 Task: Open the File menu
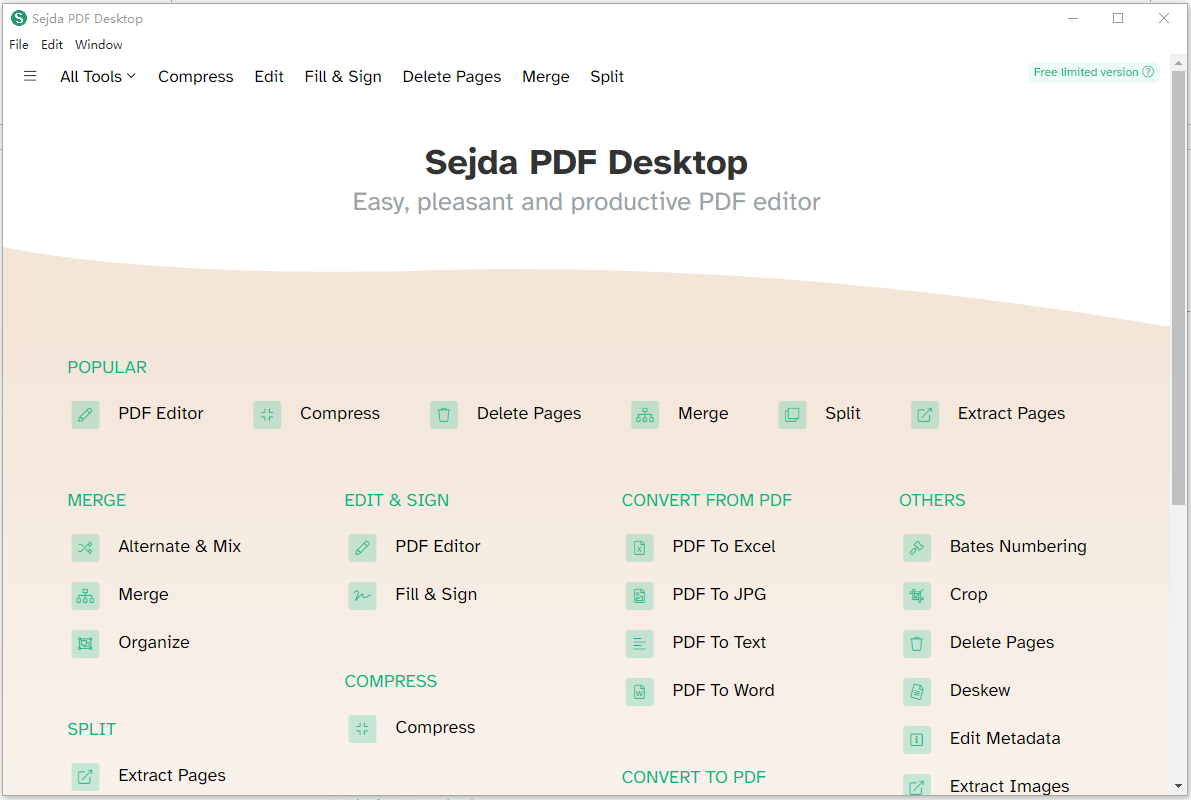tap(19, 45)
